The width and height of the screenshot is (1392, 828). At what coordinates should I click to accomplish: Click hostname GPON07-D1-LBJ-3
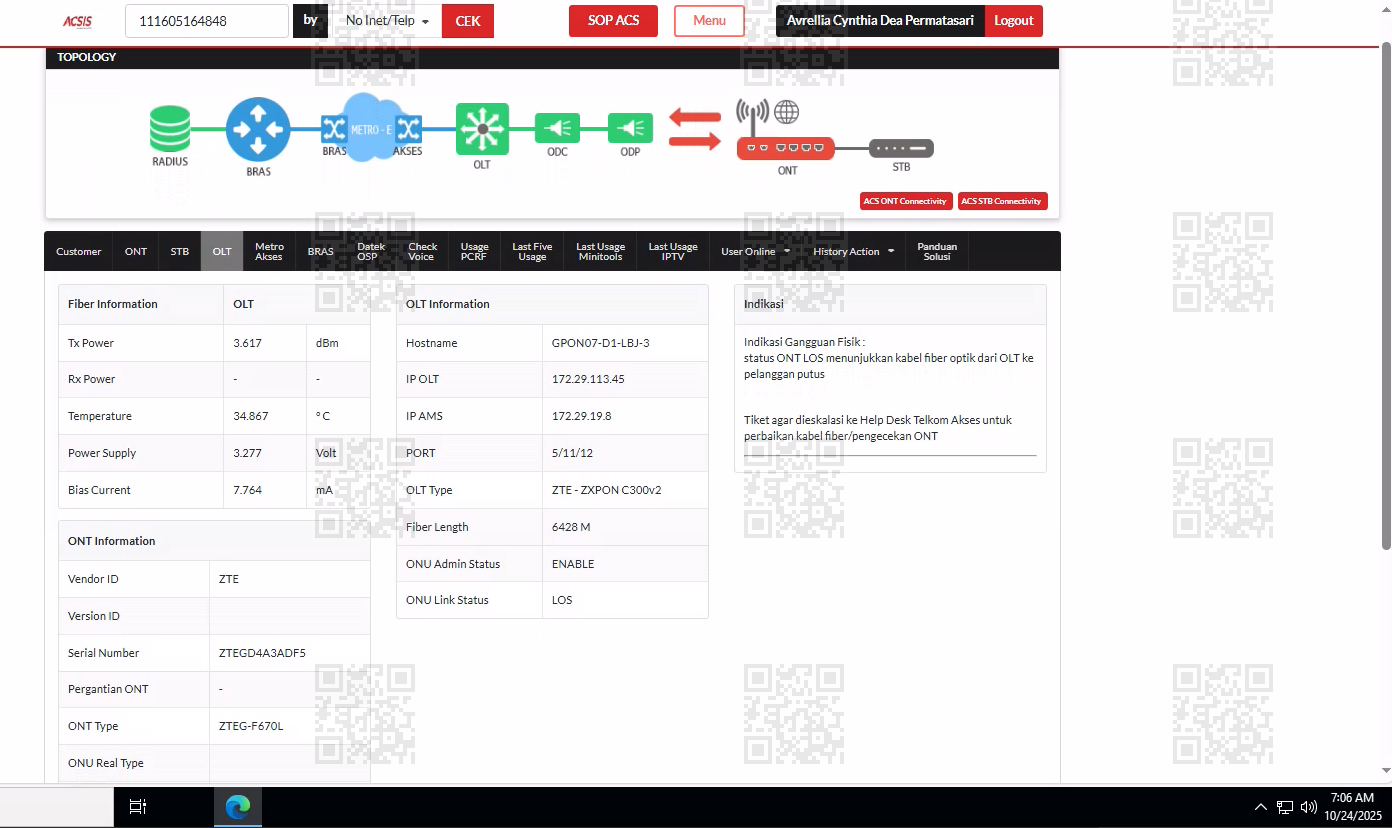click(x=600, y=343)
